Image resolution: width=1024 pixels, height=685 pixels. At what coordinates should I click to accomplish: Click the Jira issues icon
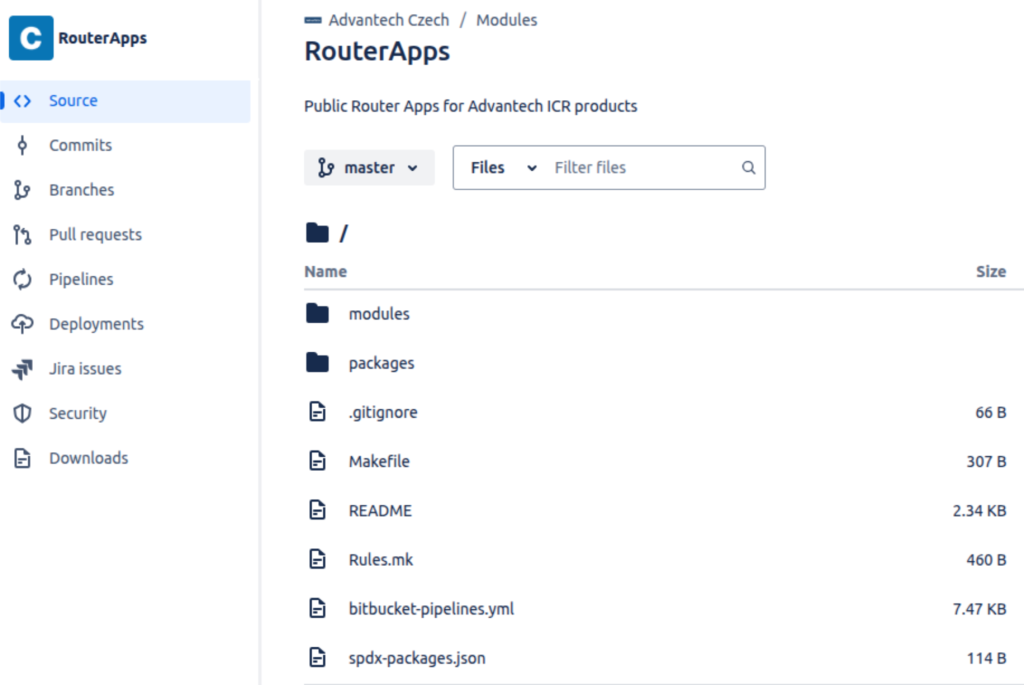click(x=22, y=369)
